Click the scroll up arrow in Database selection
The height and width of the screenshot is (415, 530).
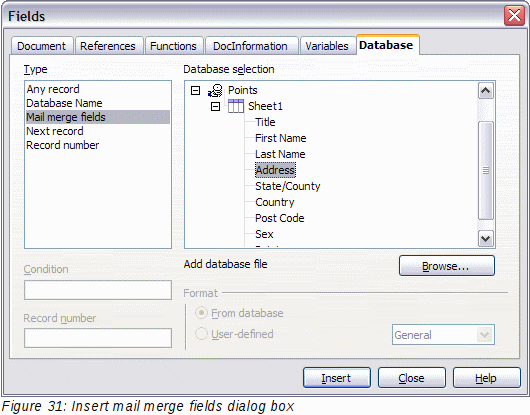click(x=486, y=91)
